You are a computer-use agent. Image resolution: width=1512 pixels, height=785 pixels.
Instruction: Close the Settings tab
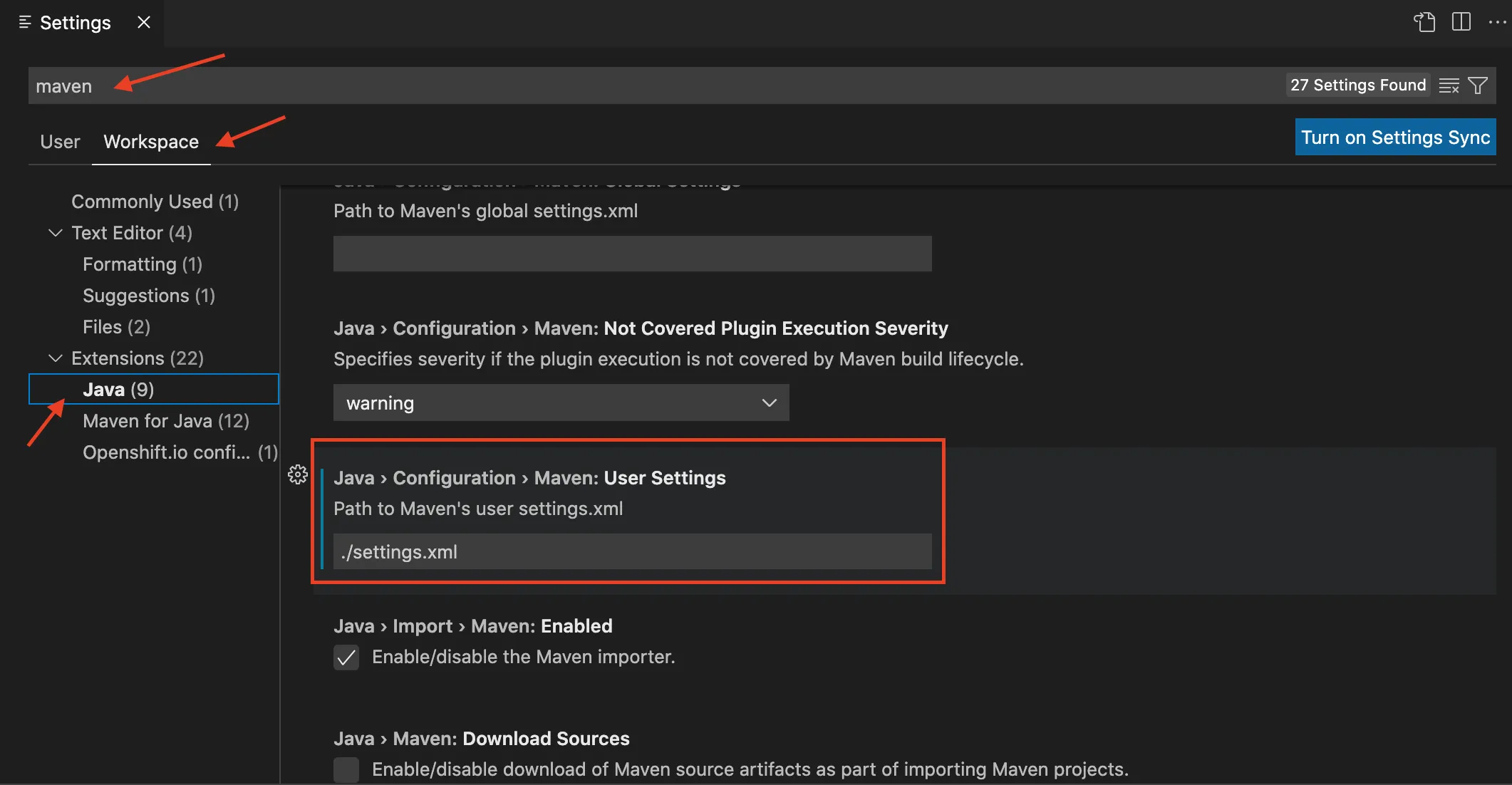click(144, 22)
